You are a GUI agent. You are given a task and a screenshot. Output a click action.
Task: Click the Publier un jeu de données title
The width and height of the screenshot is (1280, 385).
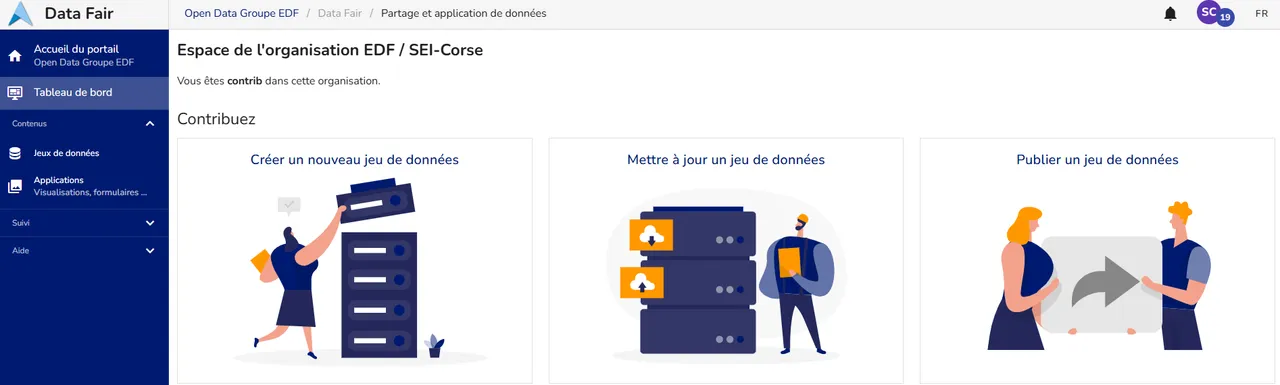[1097, 160]
